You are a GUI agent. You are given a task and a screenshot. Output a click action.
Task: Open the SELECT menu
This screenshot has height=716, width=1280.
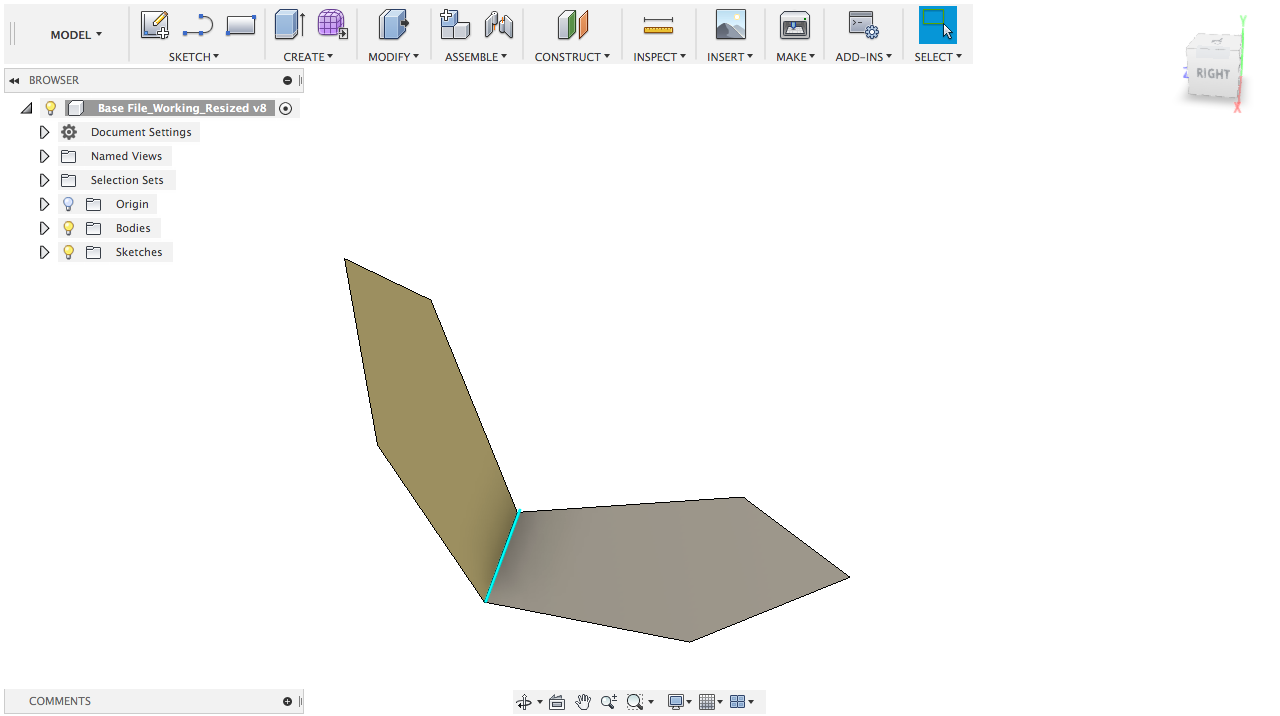938,57
